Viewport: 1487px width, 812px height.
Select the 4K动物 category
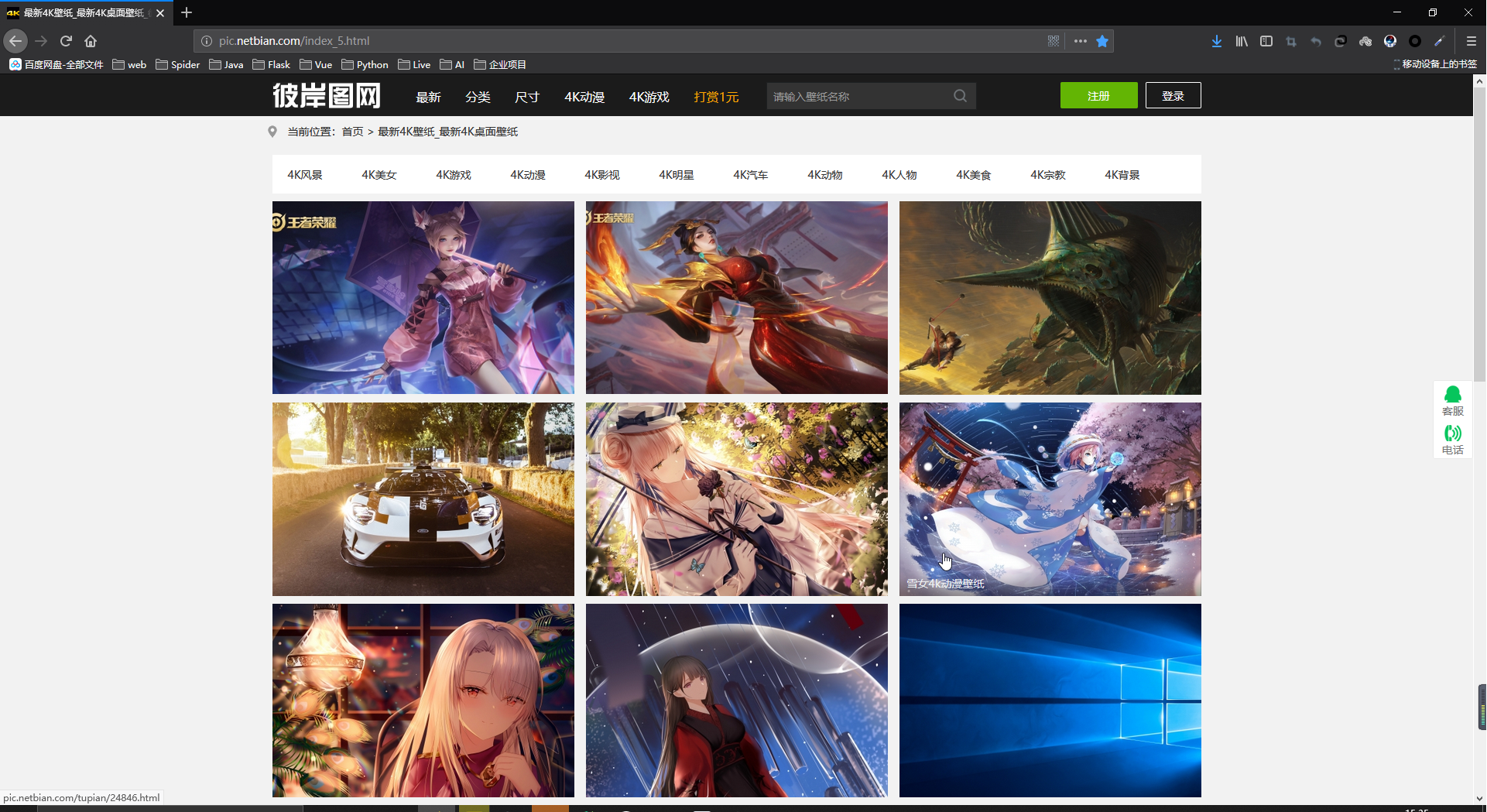(x=825, y=175)
